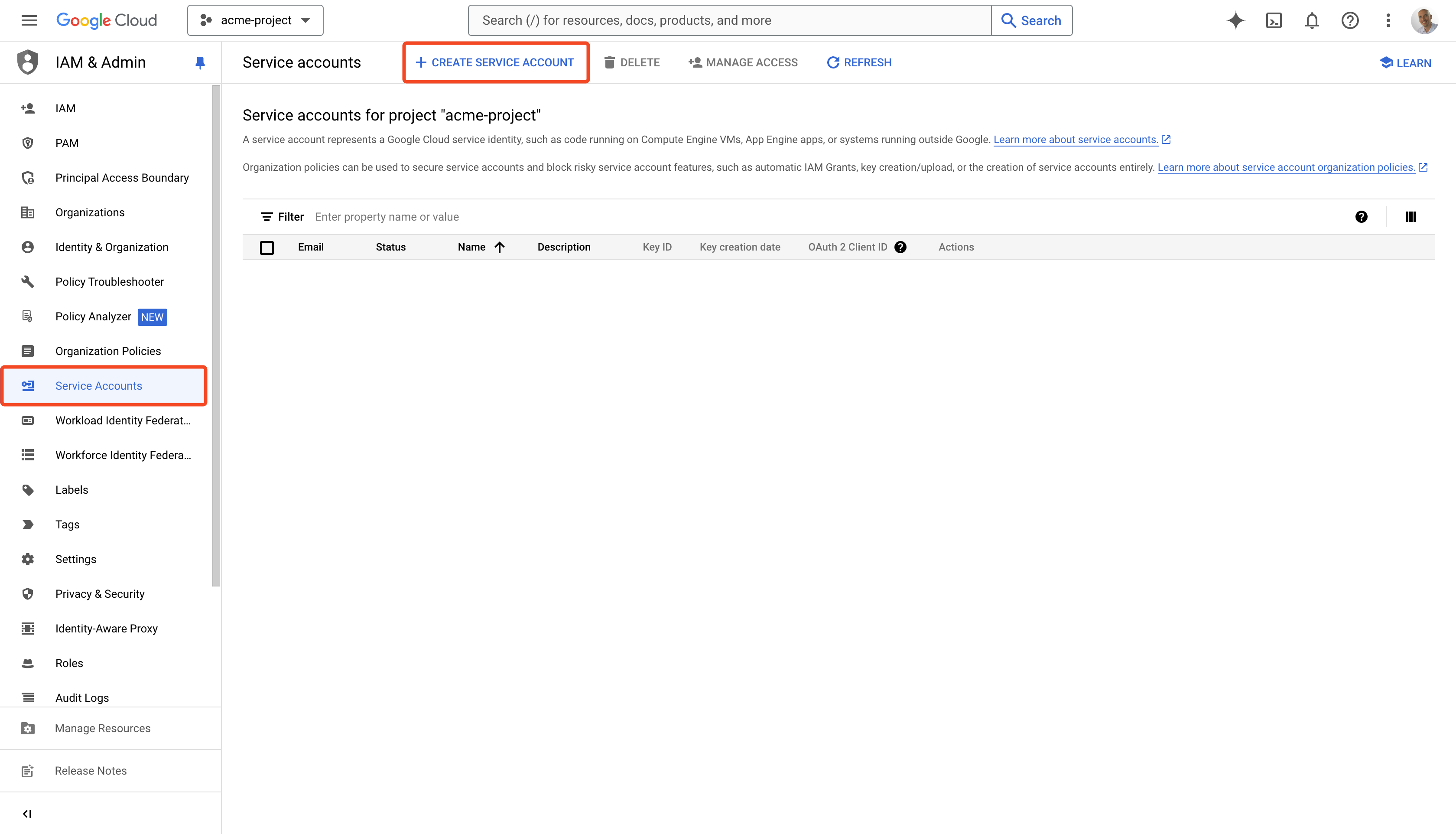Click the Google Cloud logo
1456x834 pixels.
pos(107,21)
